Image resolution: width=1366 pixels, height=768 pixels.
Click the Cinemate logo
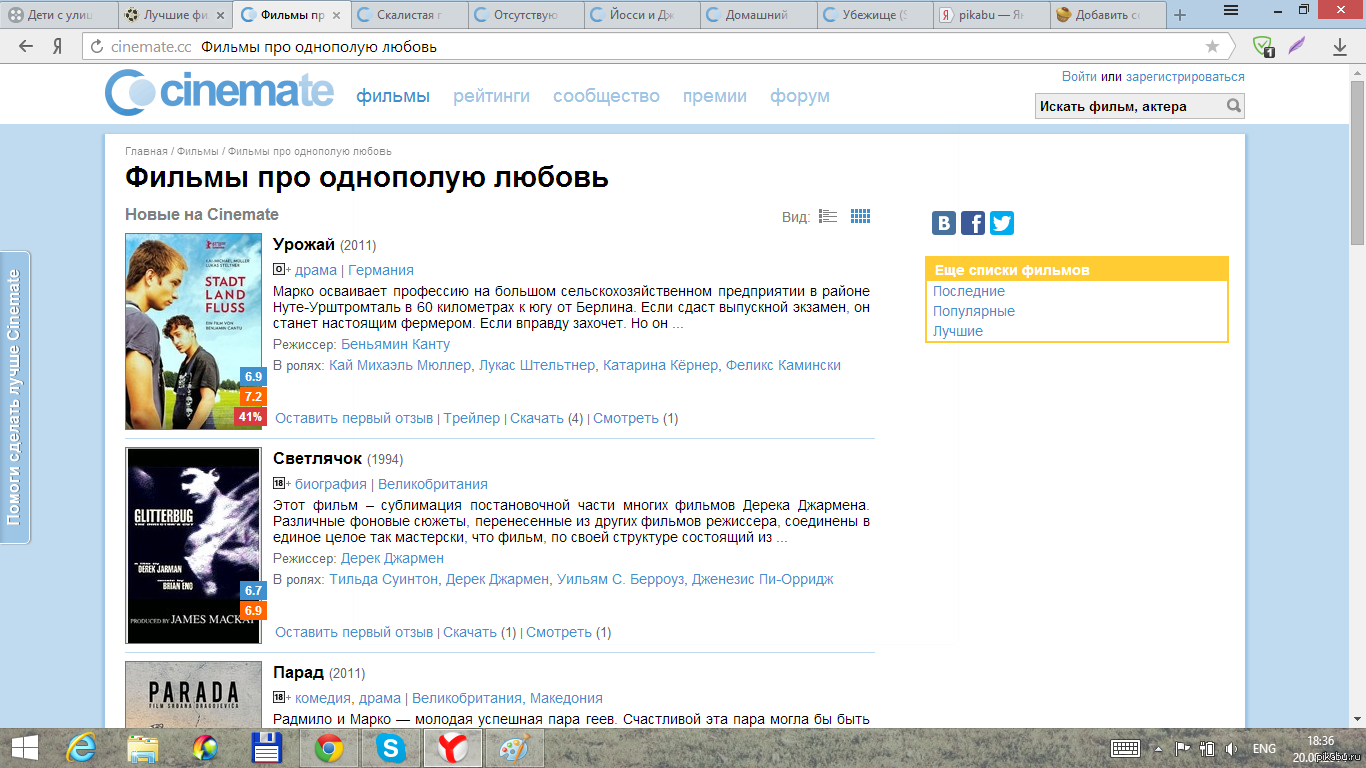pos(219,93)
